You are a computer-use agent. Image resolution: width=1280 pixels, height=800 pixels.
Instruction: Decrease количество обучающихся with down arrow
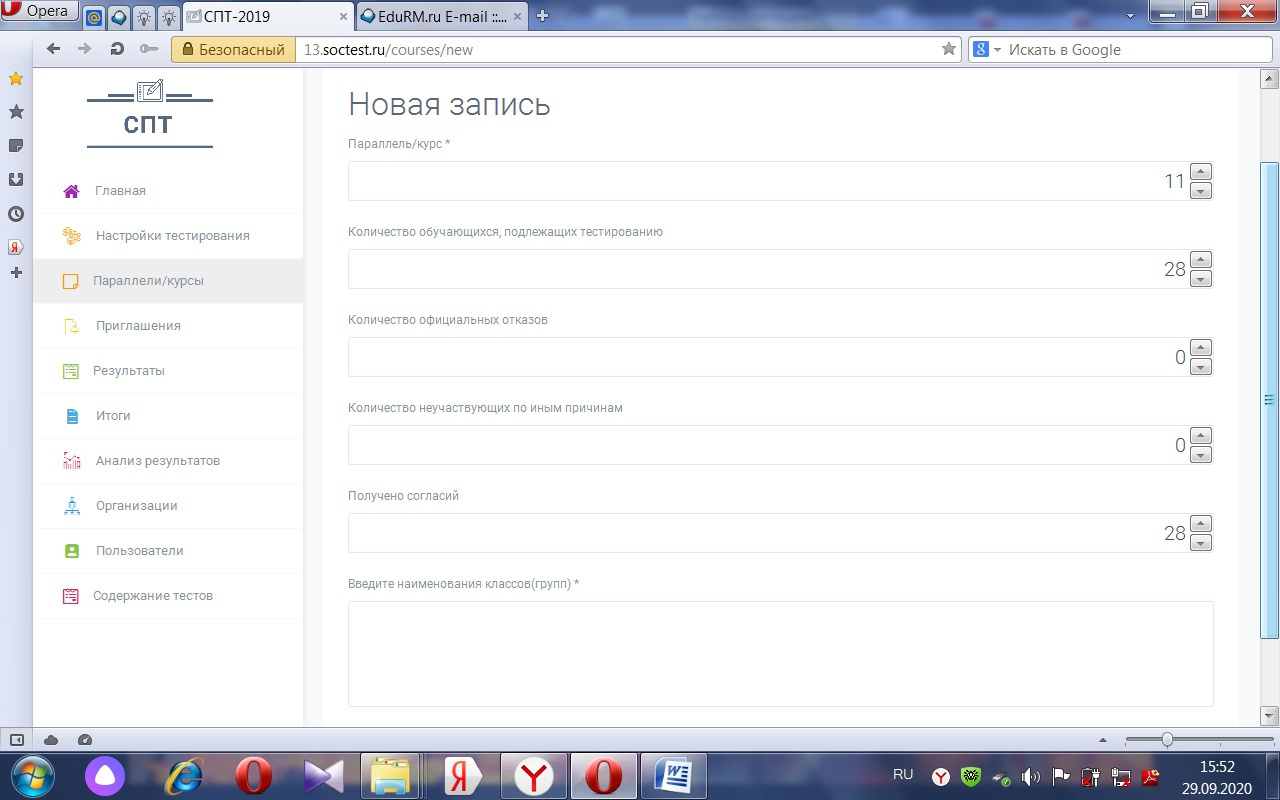click(x=1202, y=279)
